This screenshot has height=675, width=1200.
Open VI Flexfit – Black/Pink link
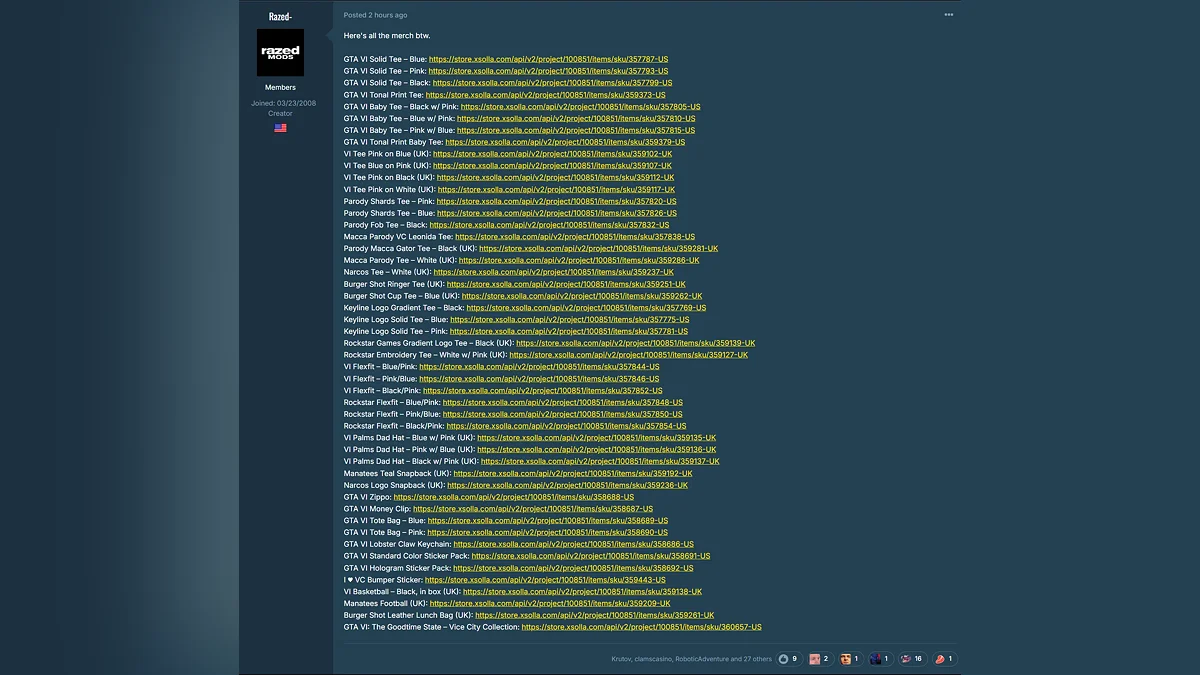pos(542,391)
